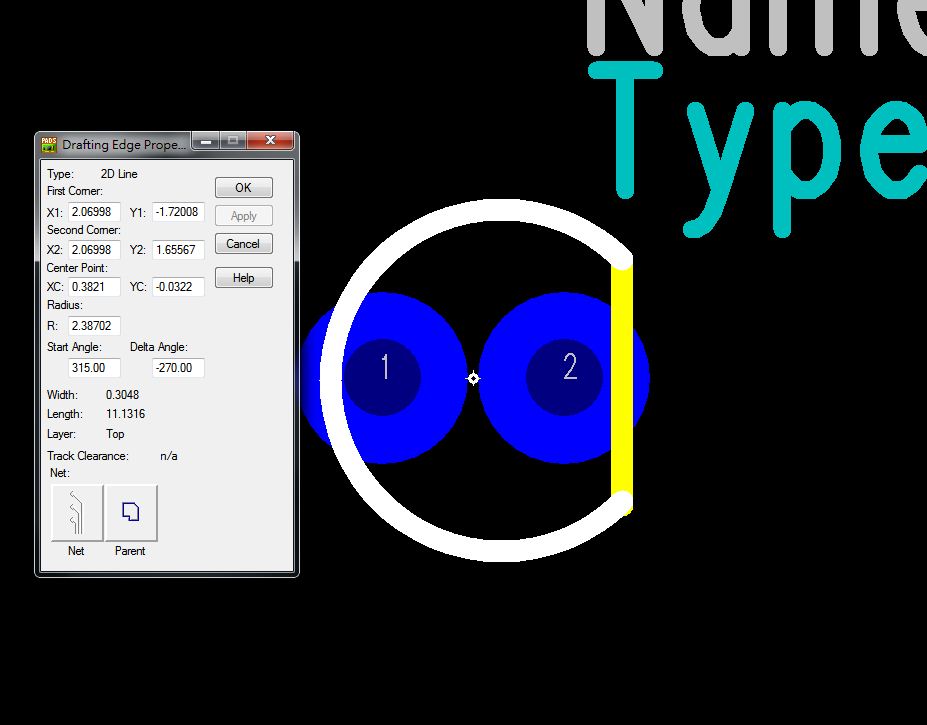Select the white arc outline

coord(331,378)
